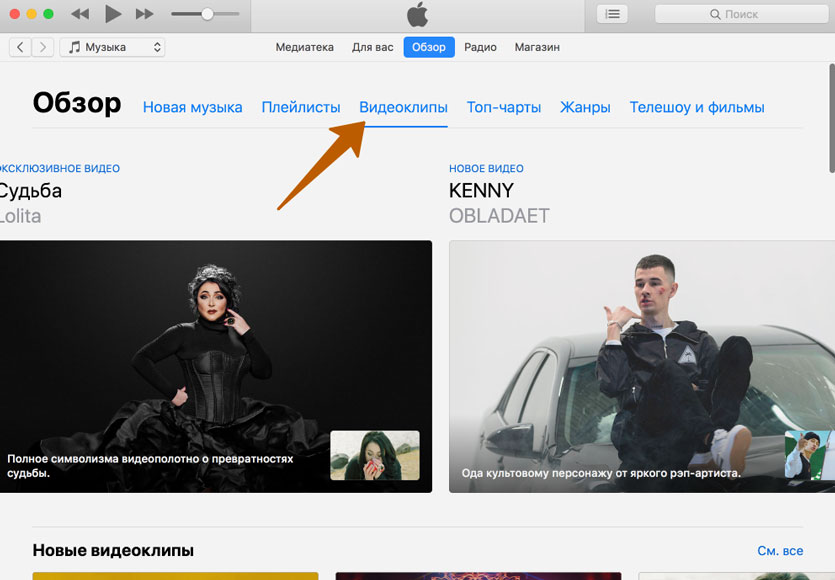Screen dimensions: 835x580
Task: Start playback with the play button
Action: pos(113,14)
